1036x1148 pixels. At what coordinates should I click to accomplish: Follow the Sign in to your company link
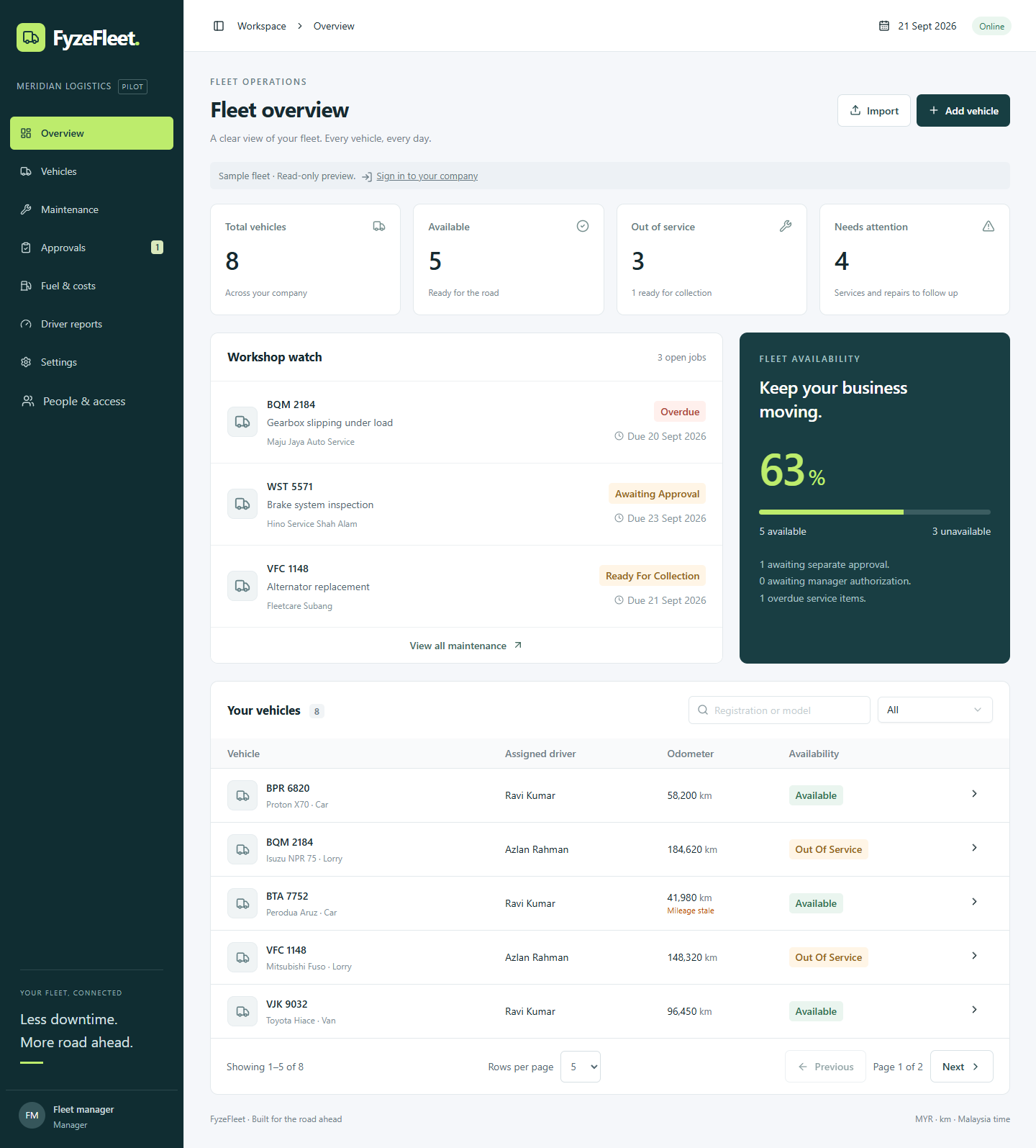[427, 176]
